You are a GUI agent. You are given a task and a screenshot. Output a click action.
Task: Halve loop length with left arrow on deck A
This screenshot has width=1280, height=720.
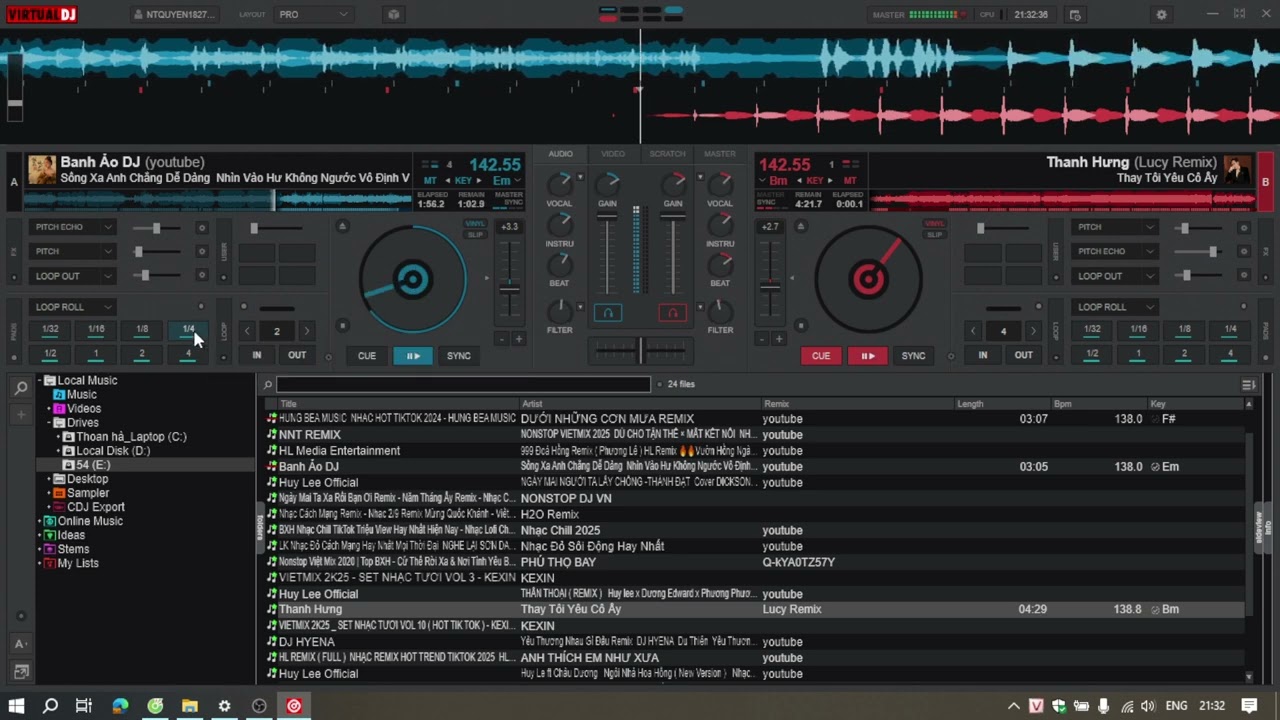(x=247, y=331)
